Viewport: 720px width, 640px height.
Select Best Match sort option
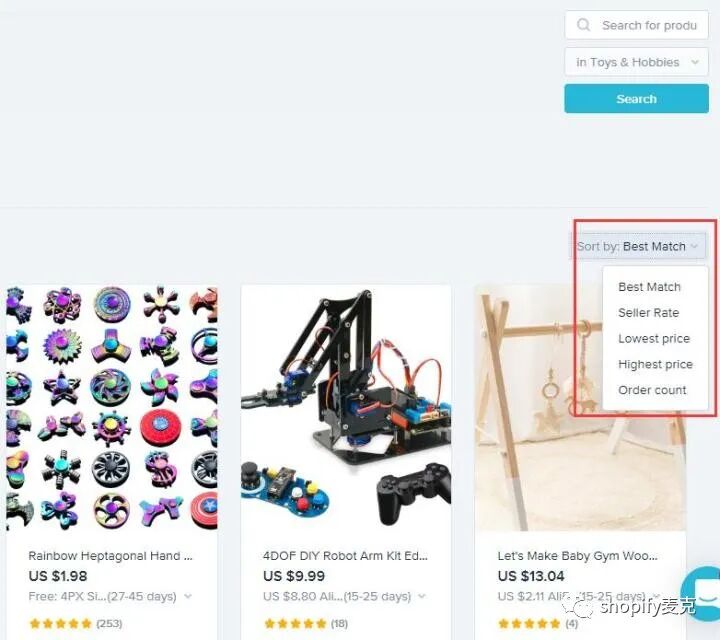tap(649, 287)
